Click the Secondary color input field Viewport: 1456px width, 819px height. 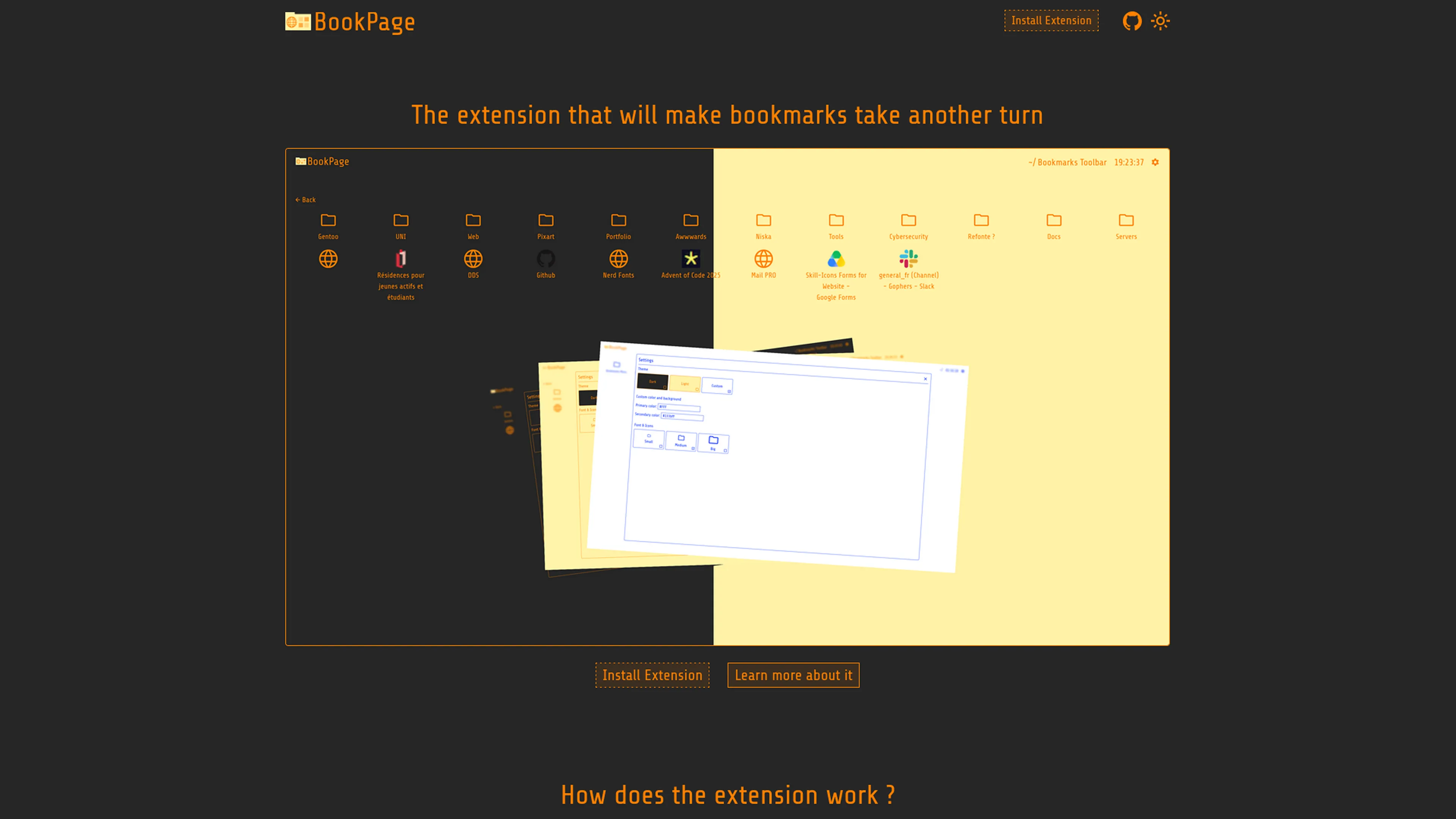pos(682,417)
